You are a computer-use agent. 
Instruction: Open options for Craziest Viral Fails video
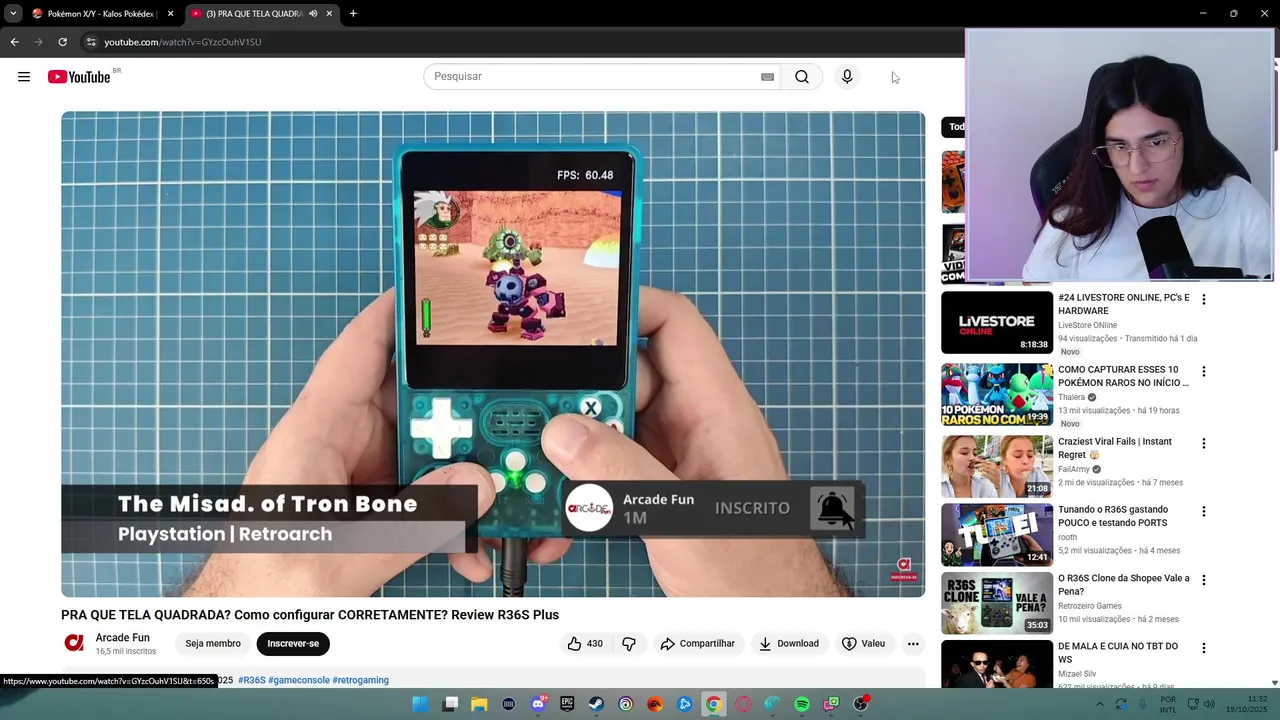click(x=1204, y=443)
